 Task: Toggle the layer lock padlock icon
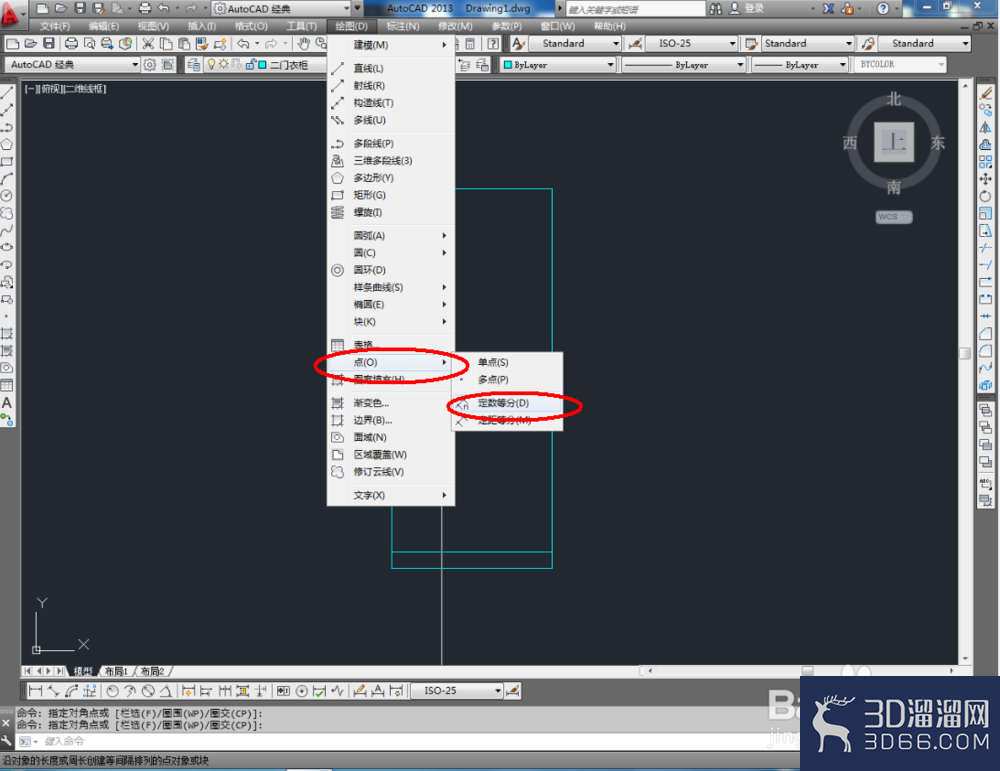coord(250,64)
